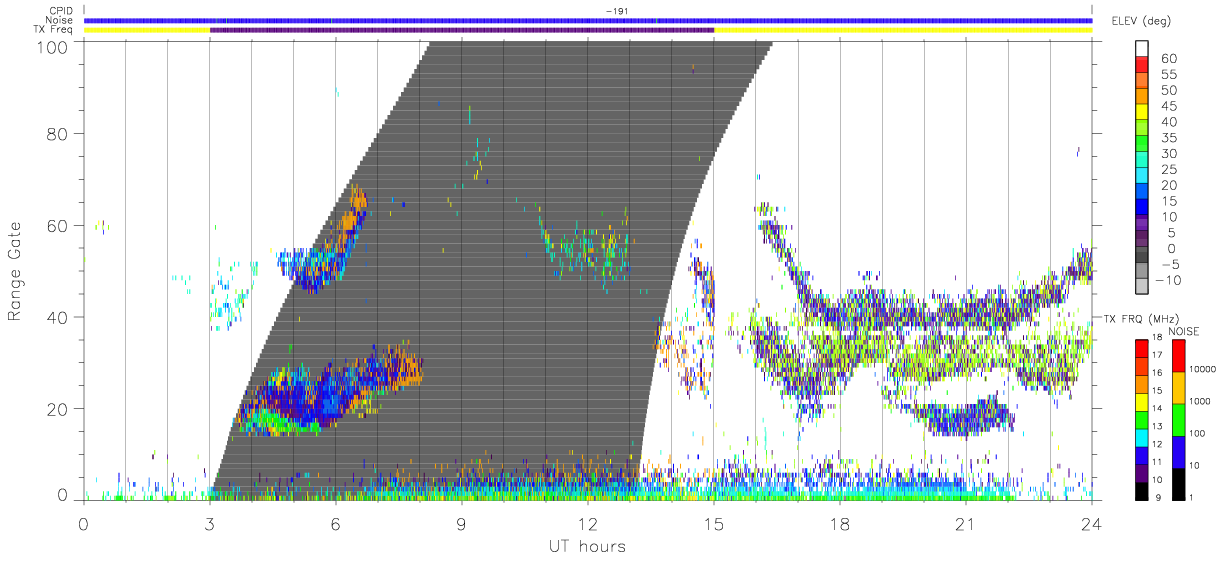The width and height of the screenshot is (1228, 567).
Task: Click tick label 24 on UT hours axis
Action: 1091,523
